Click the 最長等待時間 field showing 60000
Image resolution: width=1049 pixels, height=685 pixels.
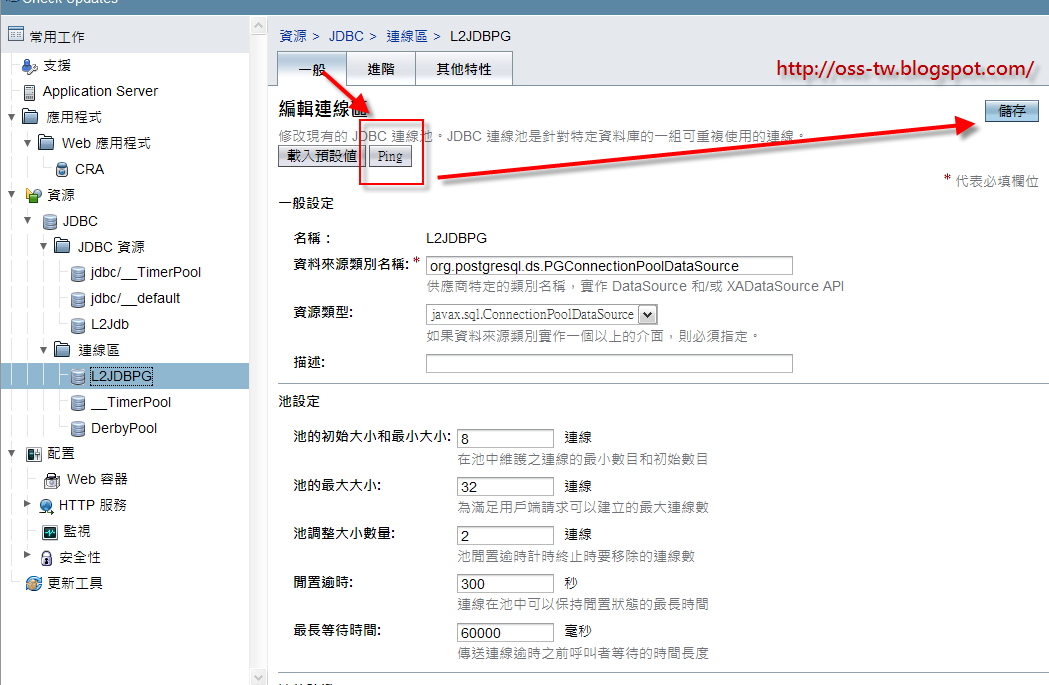(506, 633)
